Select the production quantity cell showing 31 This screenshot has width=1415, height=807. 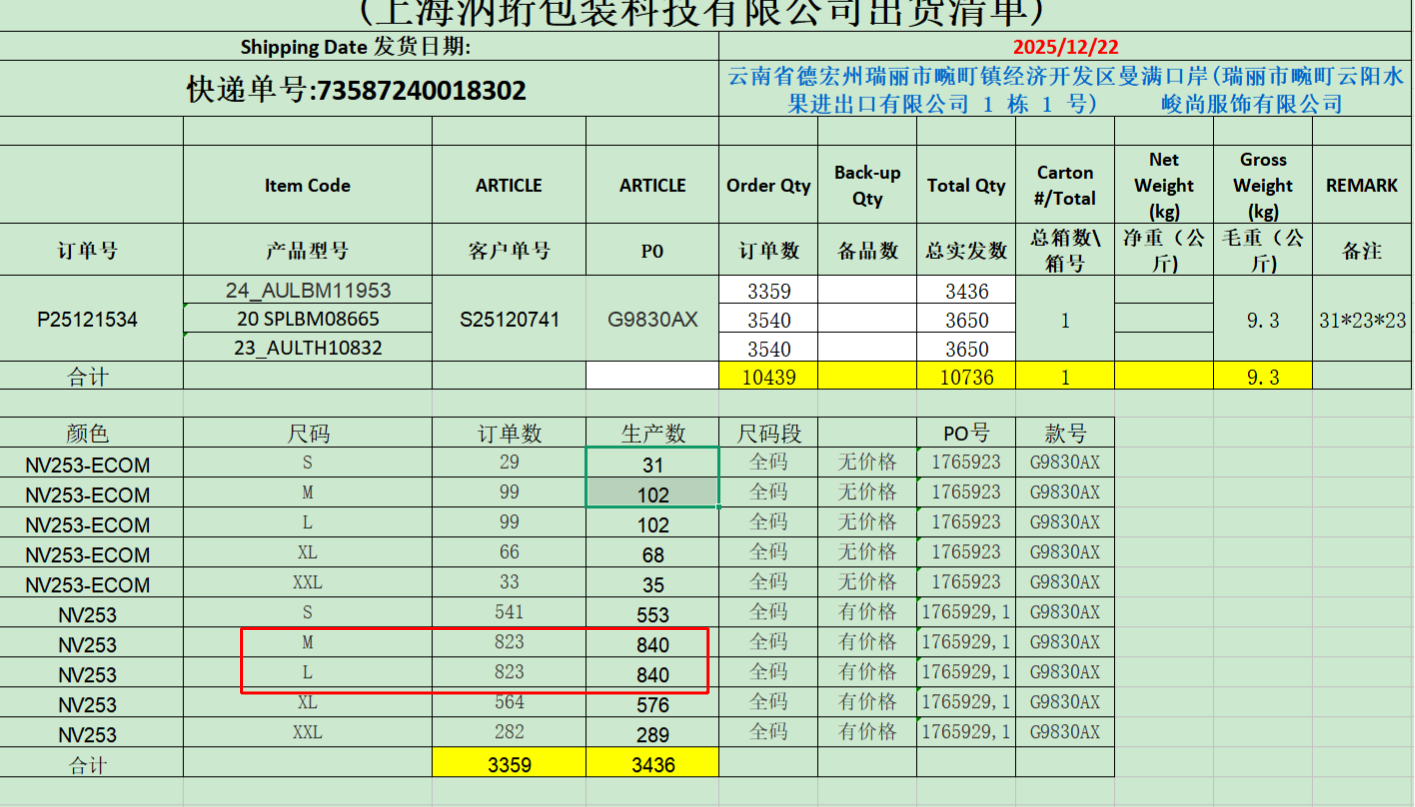(652, 465)
